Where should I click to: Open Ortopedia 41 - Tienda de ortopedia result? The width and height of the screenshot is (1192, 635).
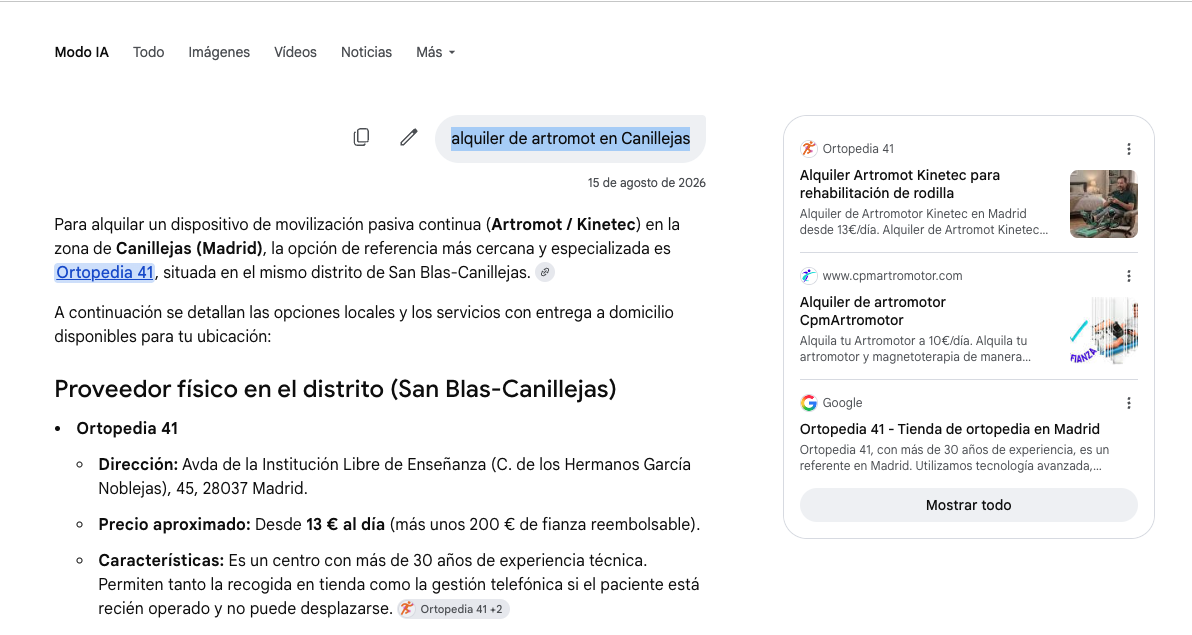pos(949,429)
